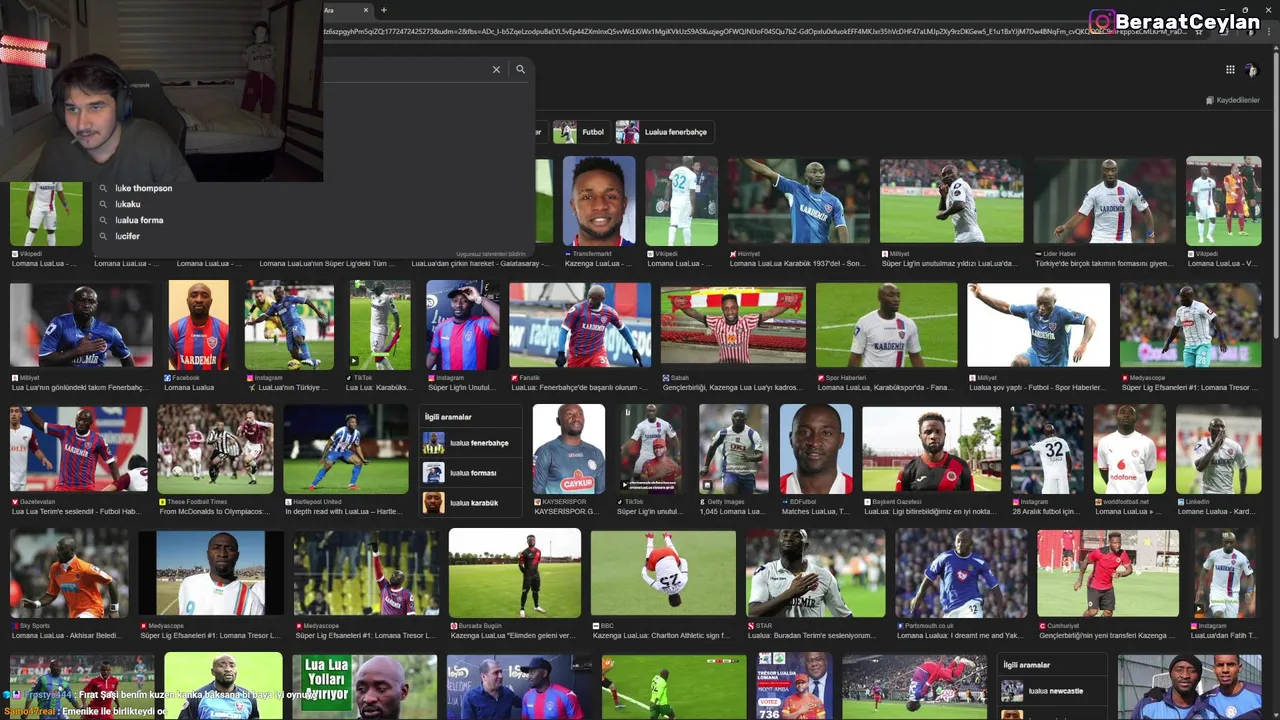The height and width of the screenshot is (720, 1280).
Task: Click the magnifier search icon
Action: point(520,70)
